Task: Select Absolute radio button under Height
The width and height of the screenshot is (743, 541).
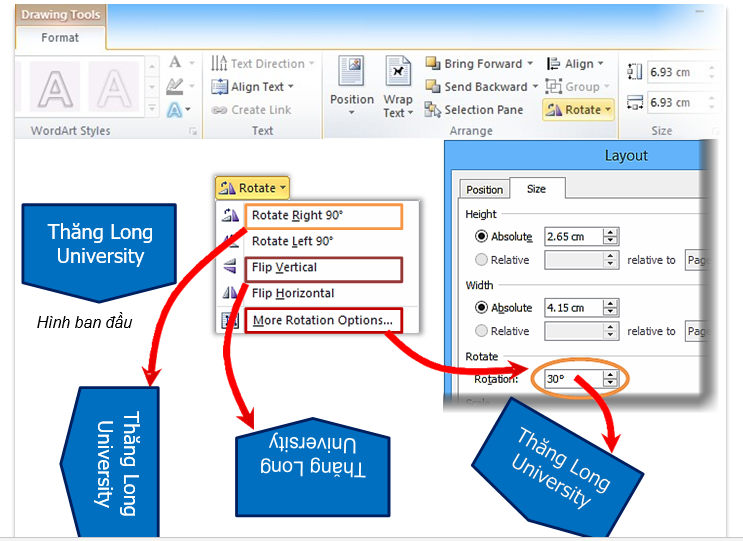Action: coord(481,236)
